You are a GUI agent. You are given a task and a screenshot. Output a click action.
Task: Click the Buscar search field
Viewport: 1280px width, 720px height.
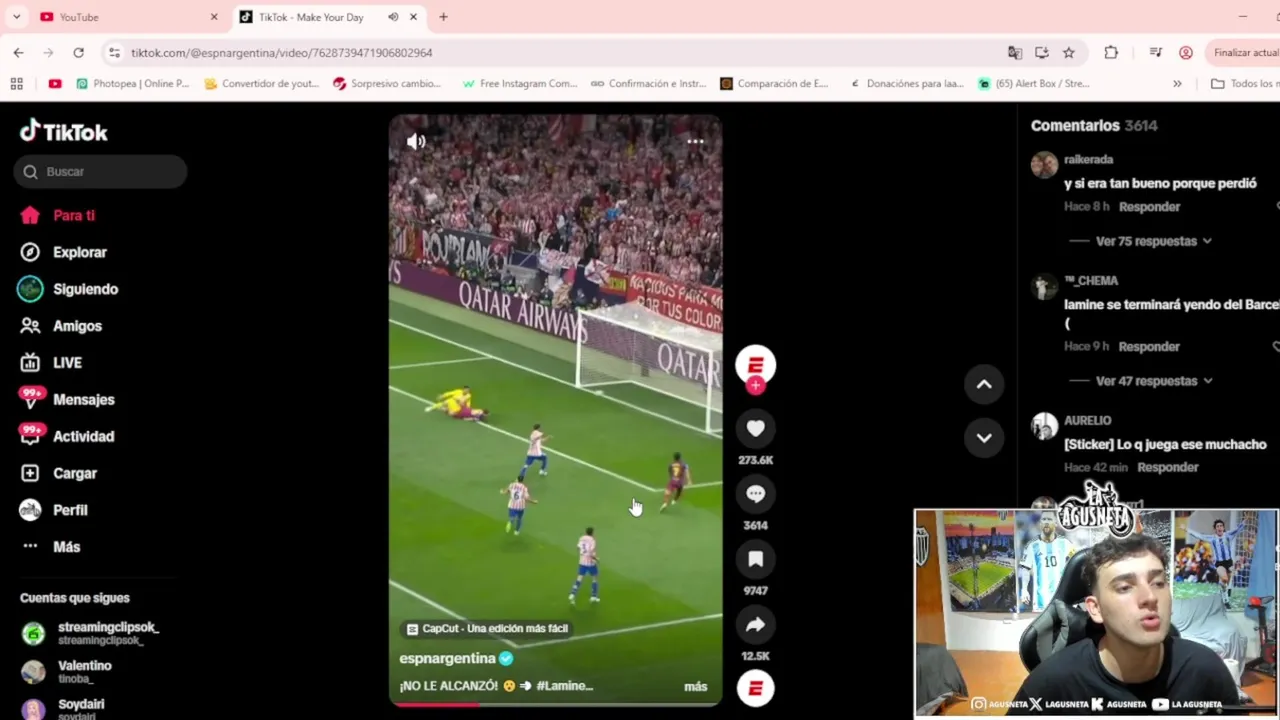click(100, 172)
